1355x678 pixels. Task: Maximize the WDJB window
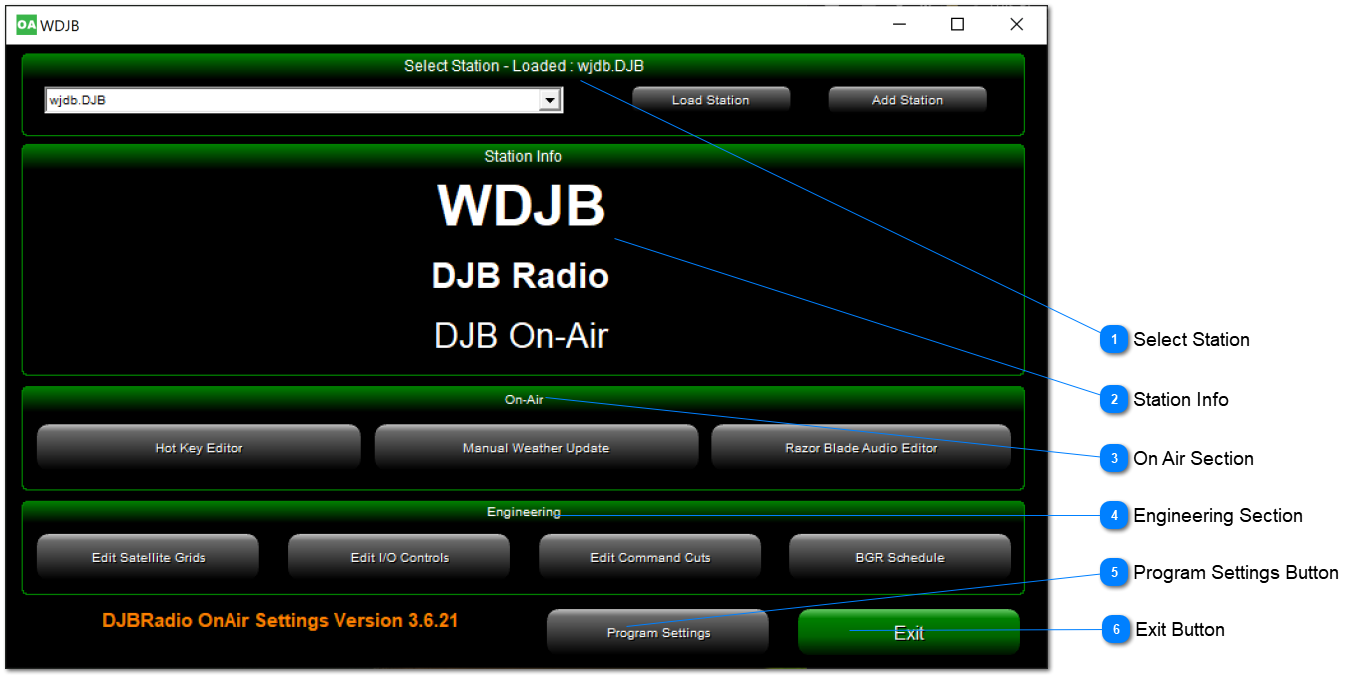(x=957, y=25)
